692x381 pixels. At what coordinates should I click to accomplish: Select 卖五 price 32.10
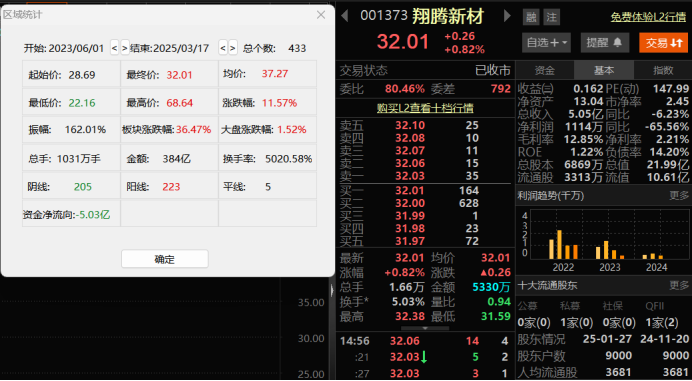pyautogui.click(x=410, y=125)
